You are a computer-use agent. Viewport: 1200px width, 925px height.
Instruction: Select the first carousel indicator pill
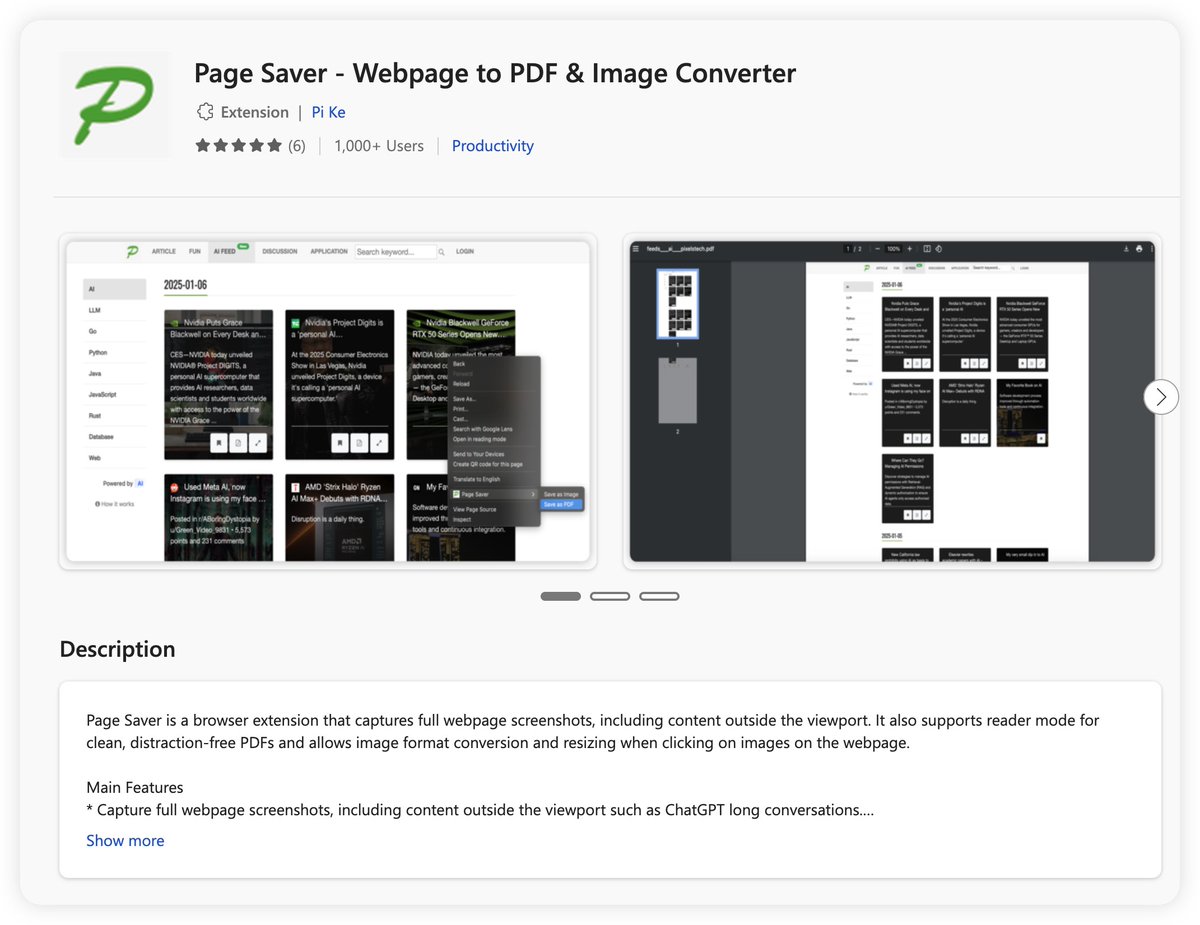560,596
